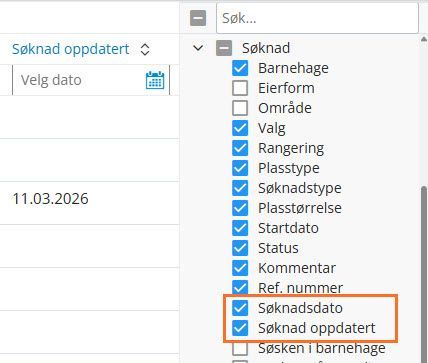
Task: Click the Søk... column search field
Action: pos(317,18)
